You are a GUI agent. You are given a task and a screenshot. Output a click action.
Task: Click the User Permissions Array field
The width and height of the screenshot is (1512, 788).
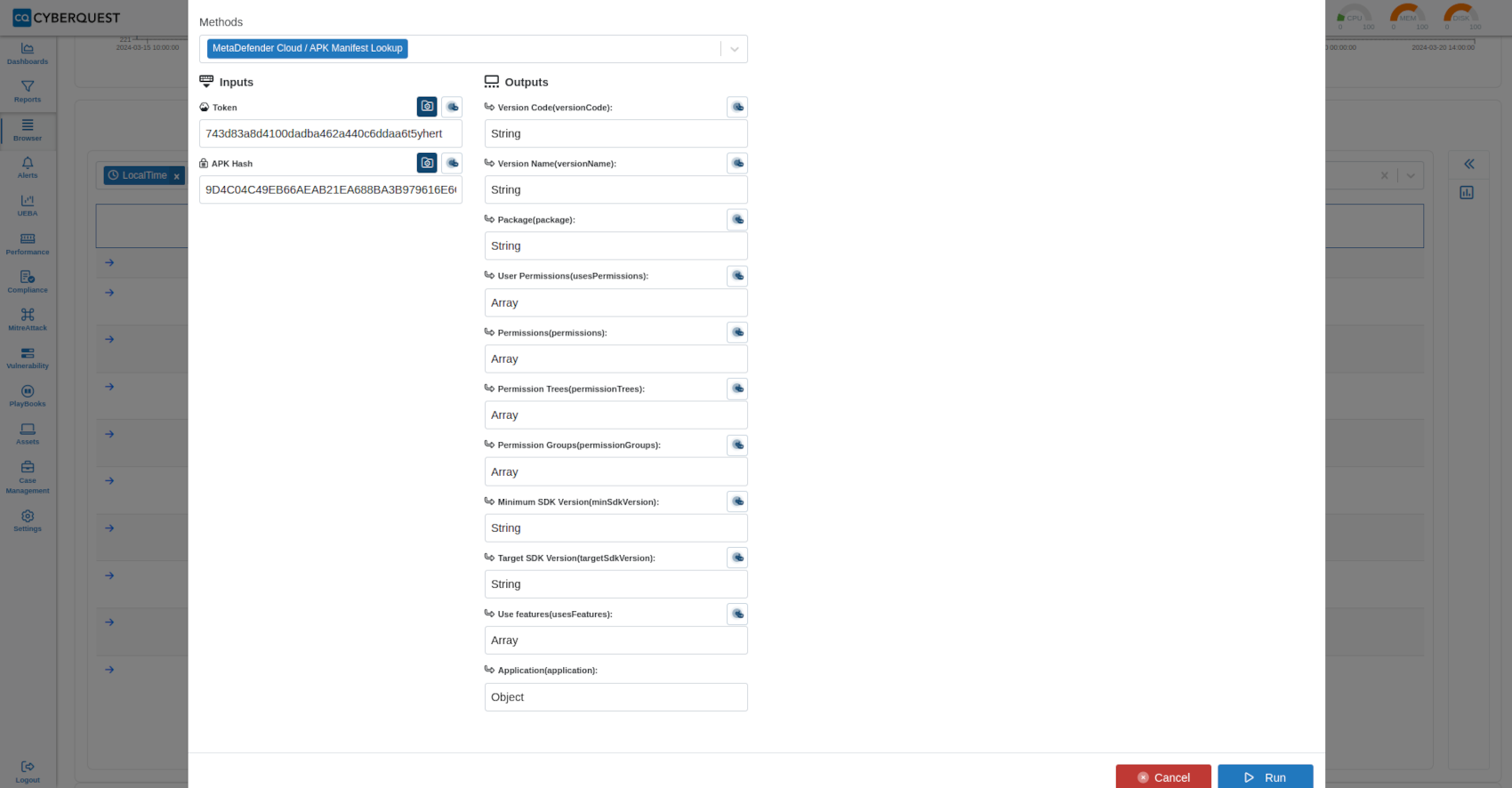(x=616, y=302)
